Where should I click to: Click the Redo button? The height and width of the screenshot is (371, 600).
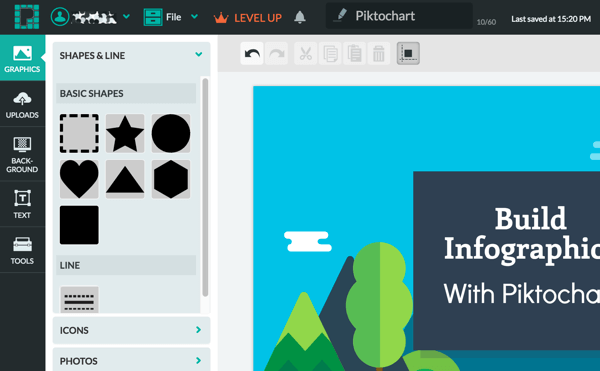point(276,54)
